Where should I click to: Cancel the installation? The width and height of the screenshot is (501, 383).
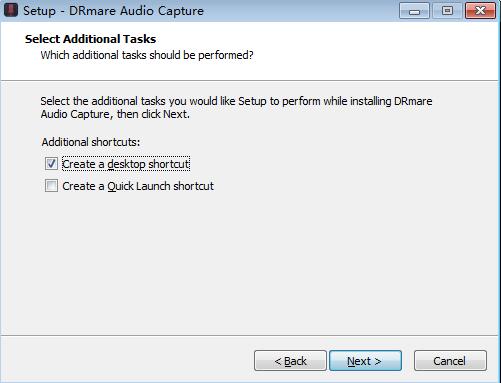tap(450, 361)
